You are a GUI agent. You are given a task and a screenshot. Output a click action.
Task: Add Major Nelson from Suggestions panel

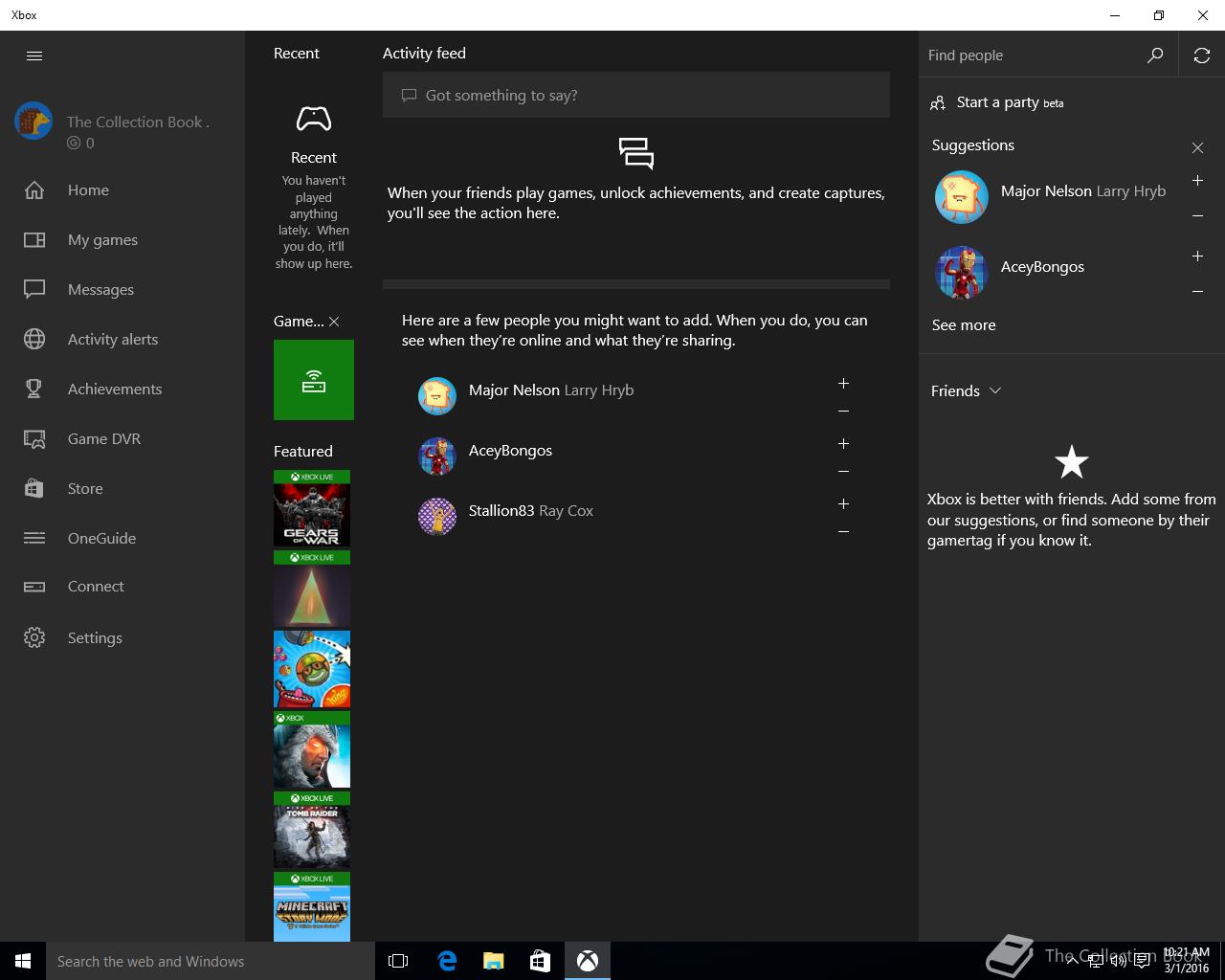[1197, 180]
